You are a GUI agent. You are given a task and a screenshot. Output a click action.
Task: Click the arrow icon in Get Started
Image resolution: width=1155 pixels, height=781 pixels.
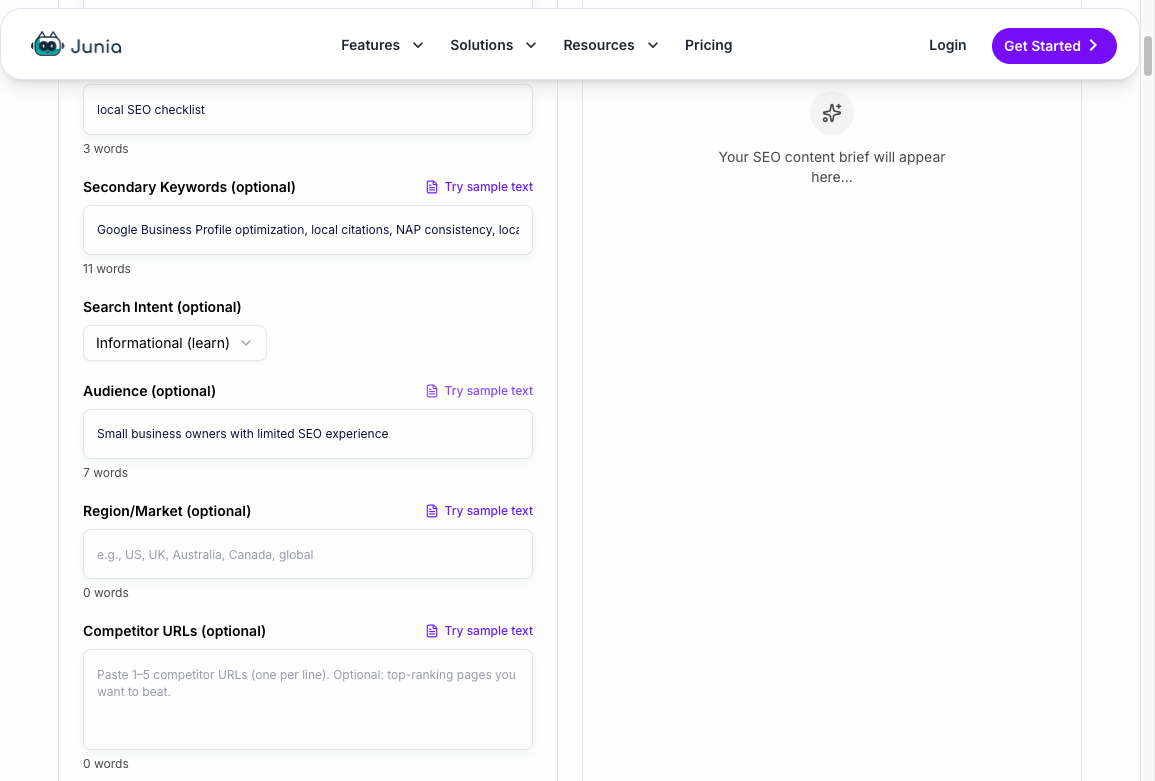[1094, 46]
